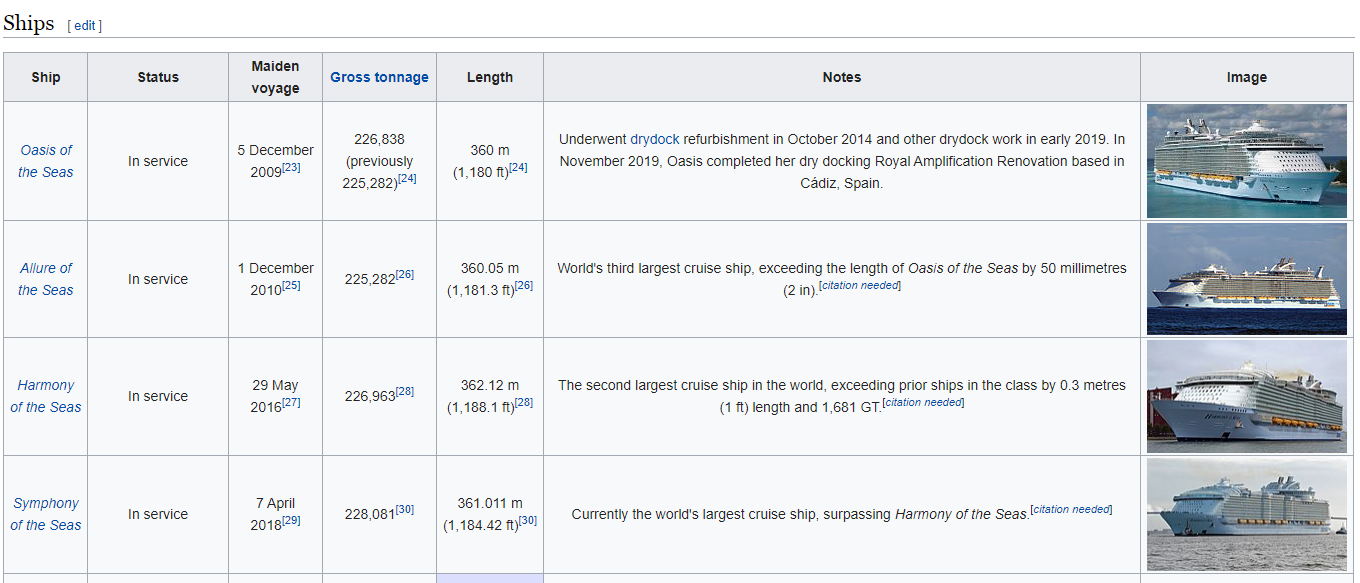The image size is (1360, 583).
Task: Open reference 28 after 226,963 tonnage
Action: pos(405,392)
